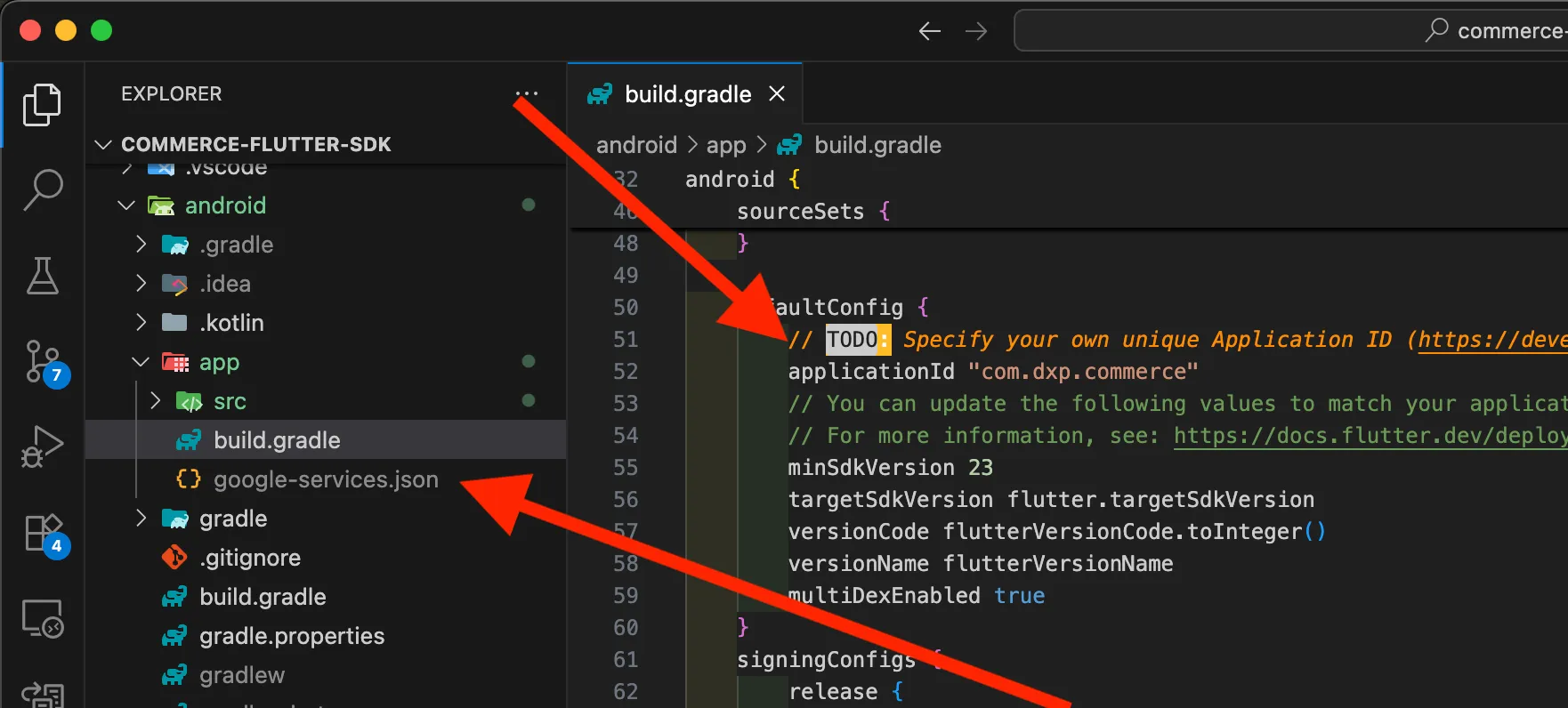Viewport: 1568px width, 708px height.
Task: Open build.gradle under the app folder
Action: pos(326,440)
